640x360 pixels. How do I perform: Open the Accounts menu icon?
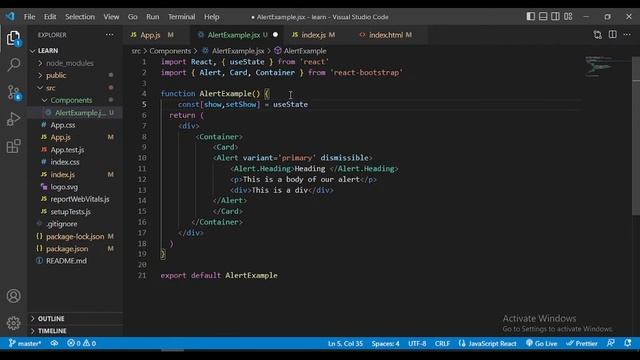(13, 296)
